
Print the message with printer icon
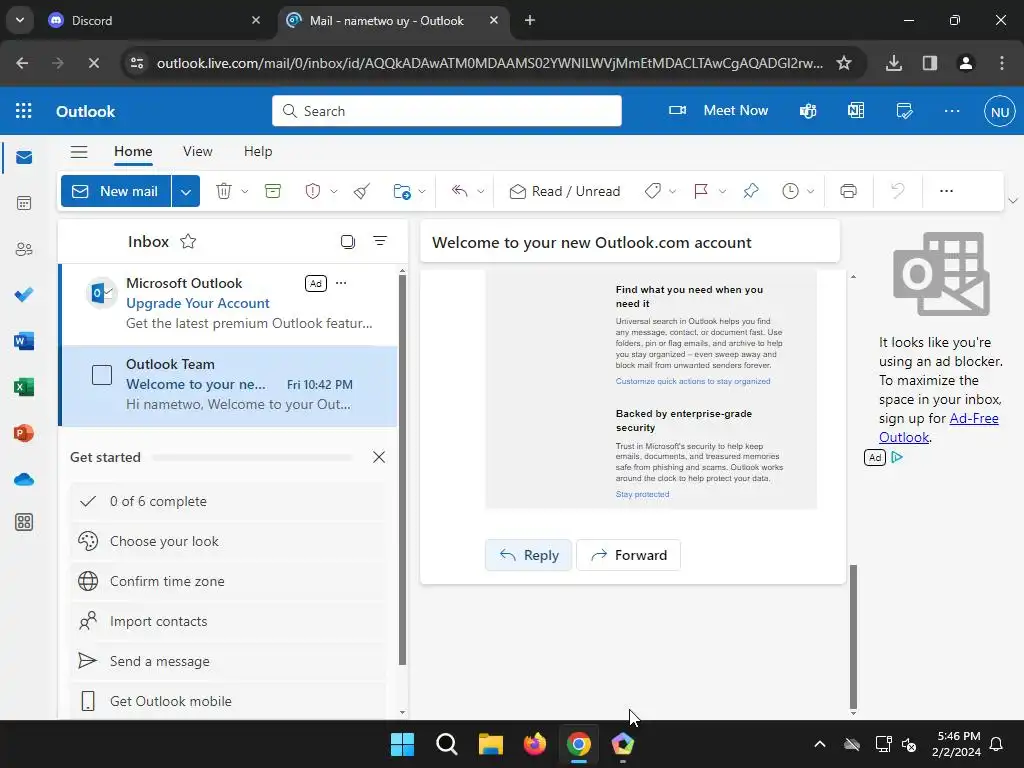(848, 191)
